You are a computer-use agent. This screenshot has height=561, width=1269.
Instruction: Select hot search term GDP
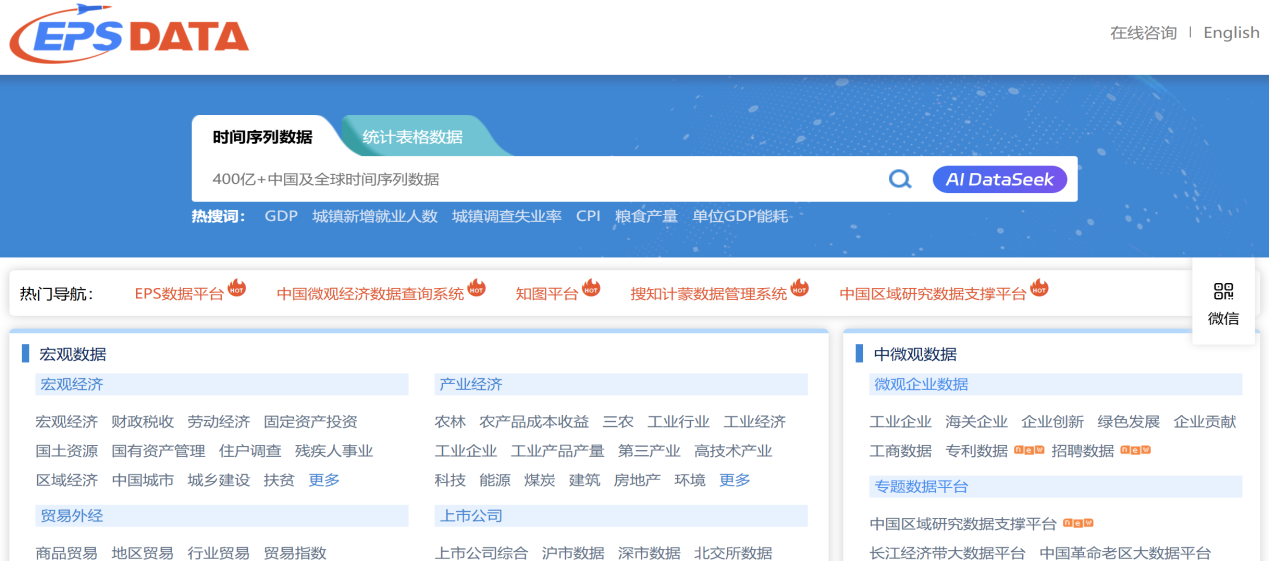click(x=281, y=216)
